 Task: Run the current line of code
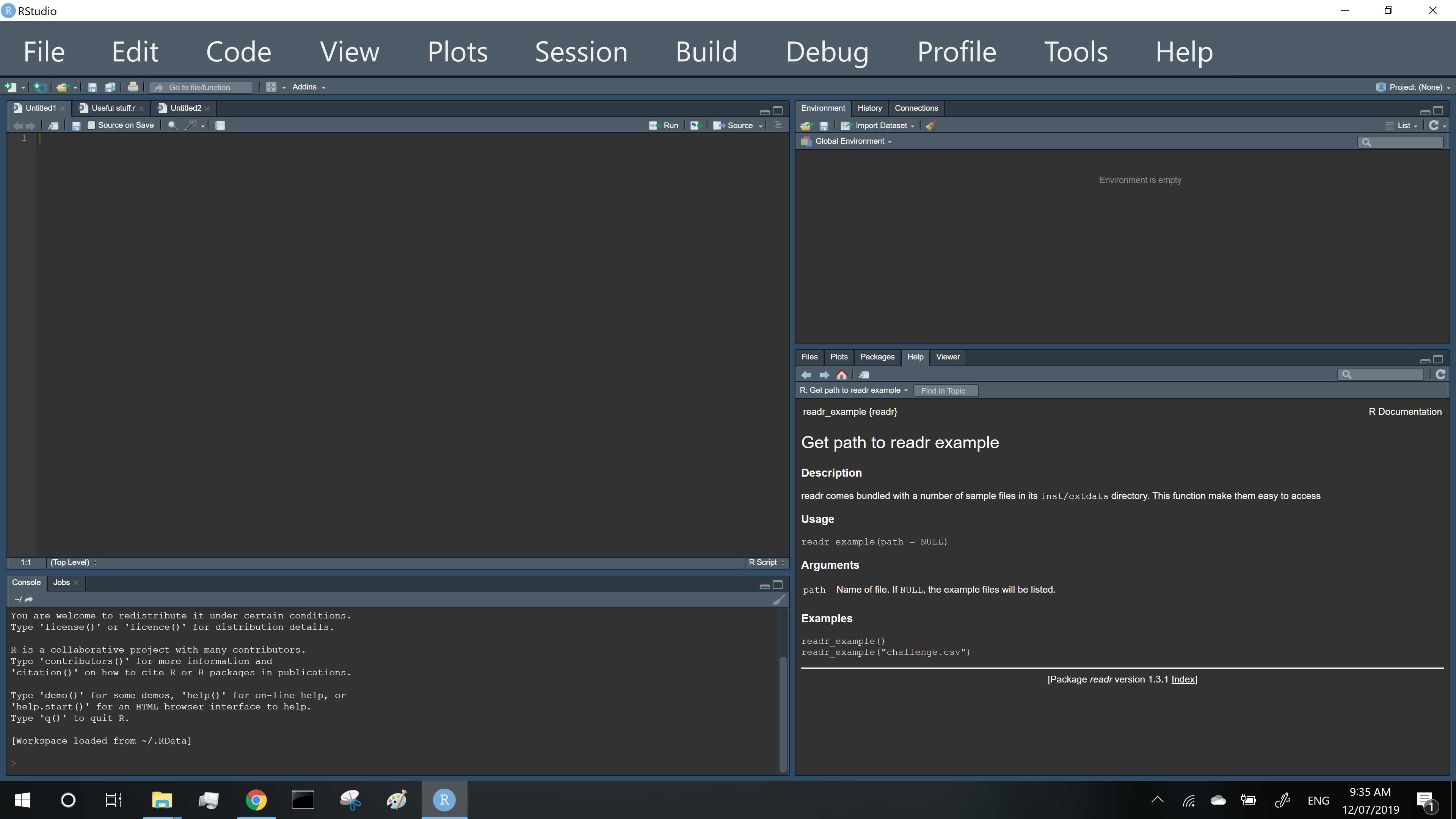[x=664, y=126]
